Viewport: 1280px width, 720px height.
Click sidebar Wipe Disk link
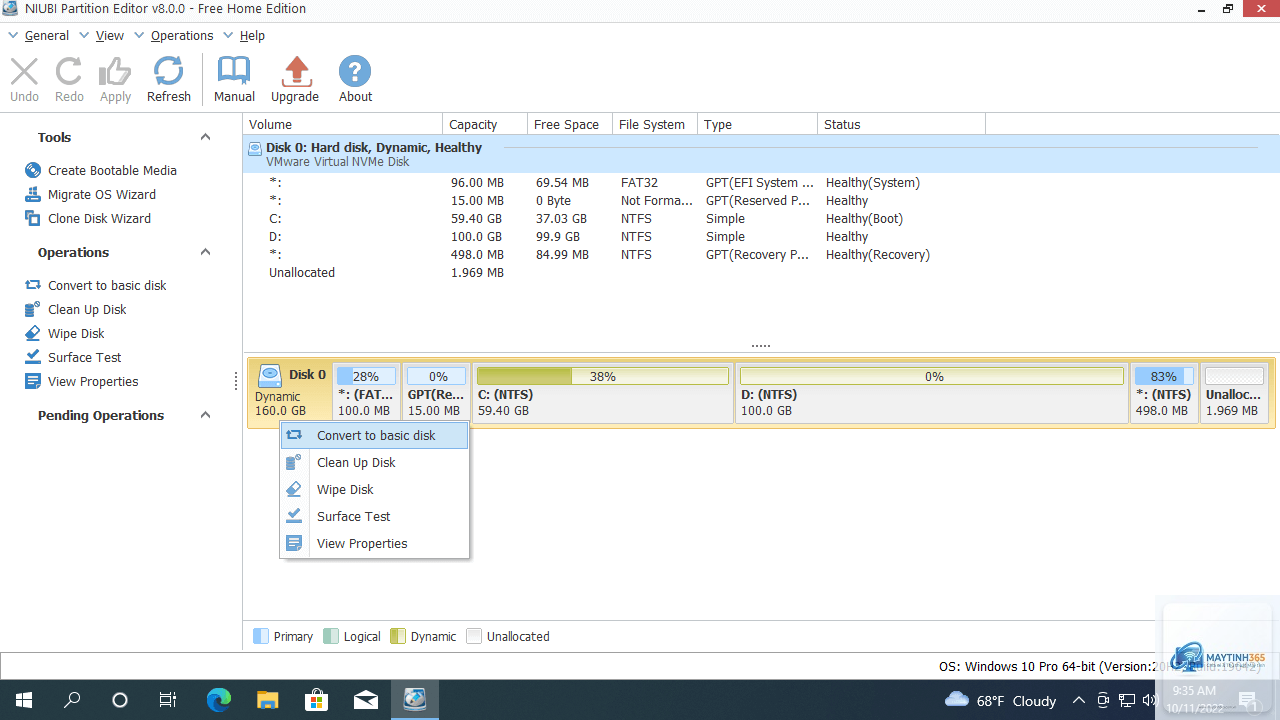click(x=76, y=333)
